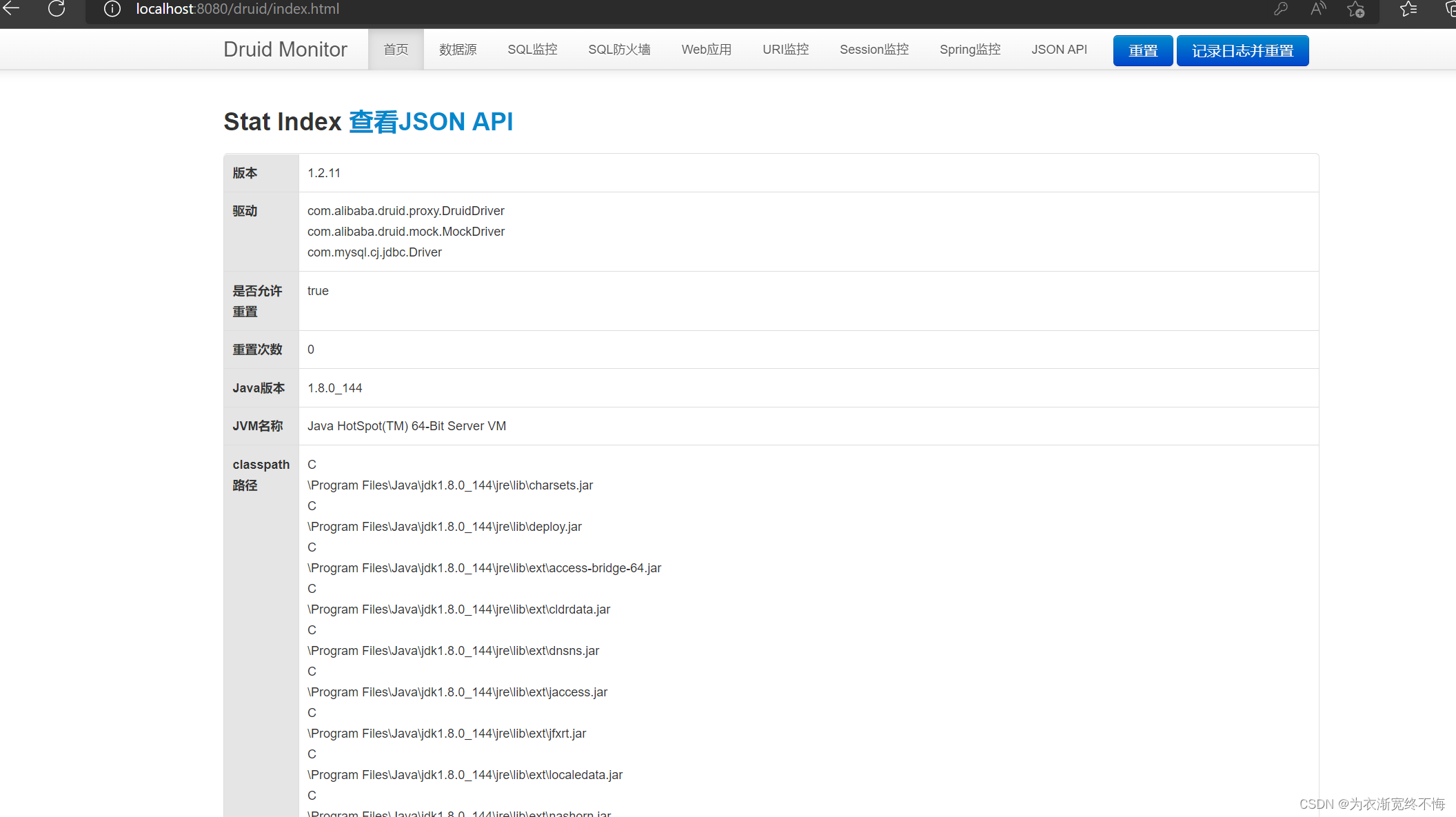Click the password key icon
The width and height of the screenshot is (1456, 817).
tap(1281, 9)
